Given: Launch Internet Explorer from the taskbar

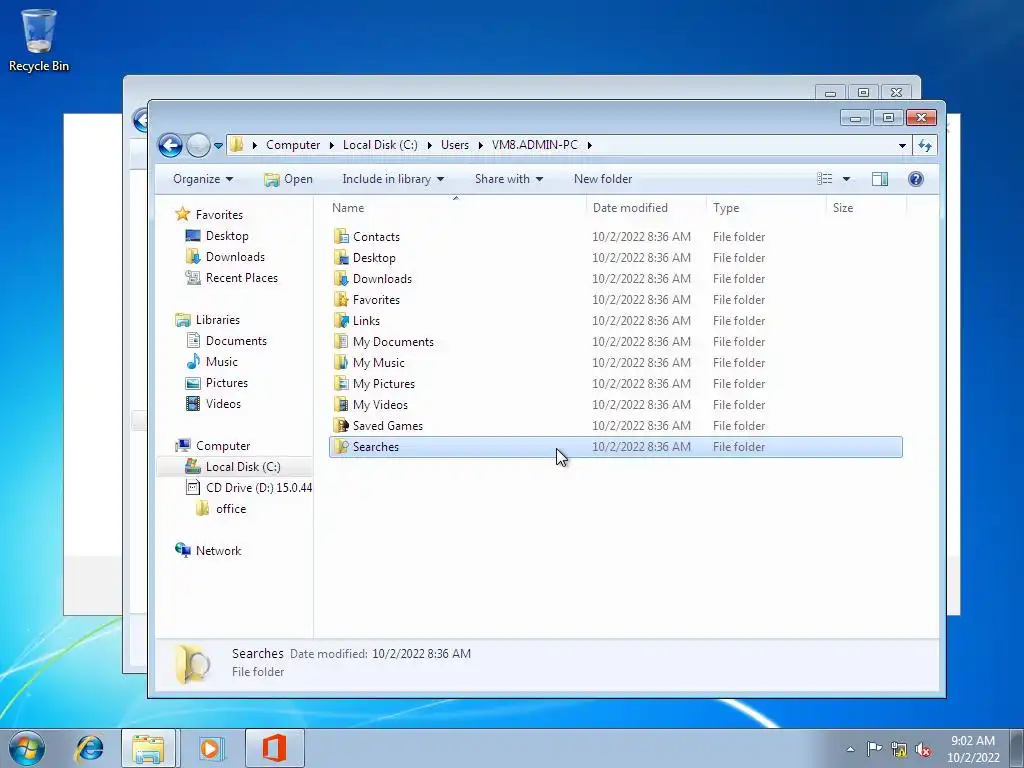Looking at the screenshot, I should coord(89,748).
